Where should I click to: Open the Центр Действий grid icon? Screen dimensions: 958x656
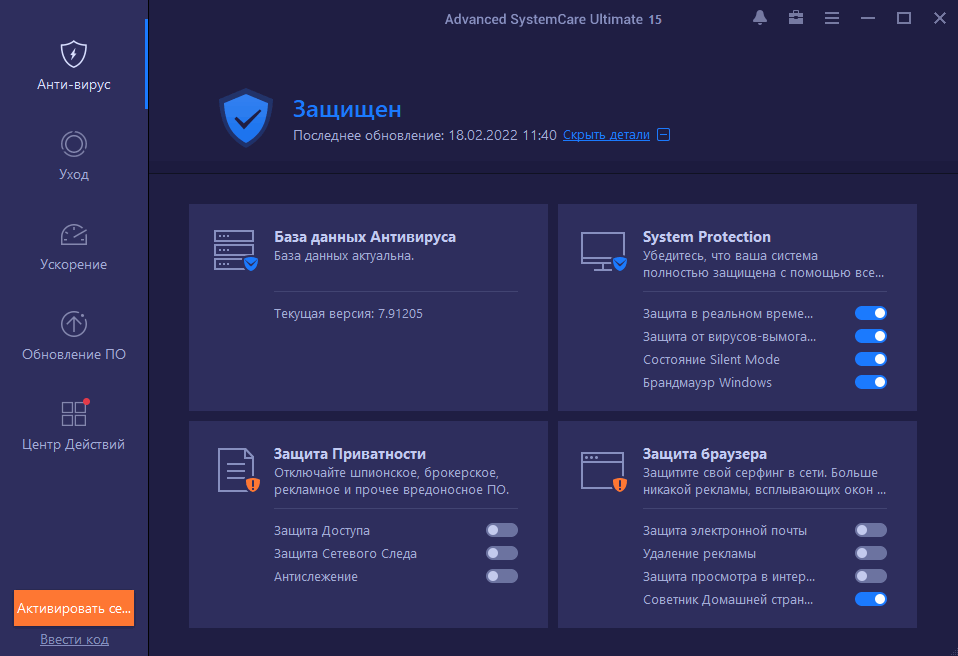(75, 414)
